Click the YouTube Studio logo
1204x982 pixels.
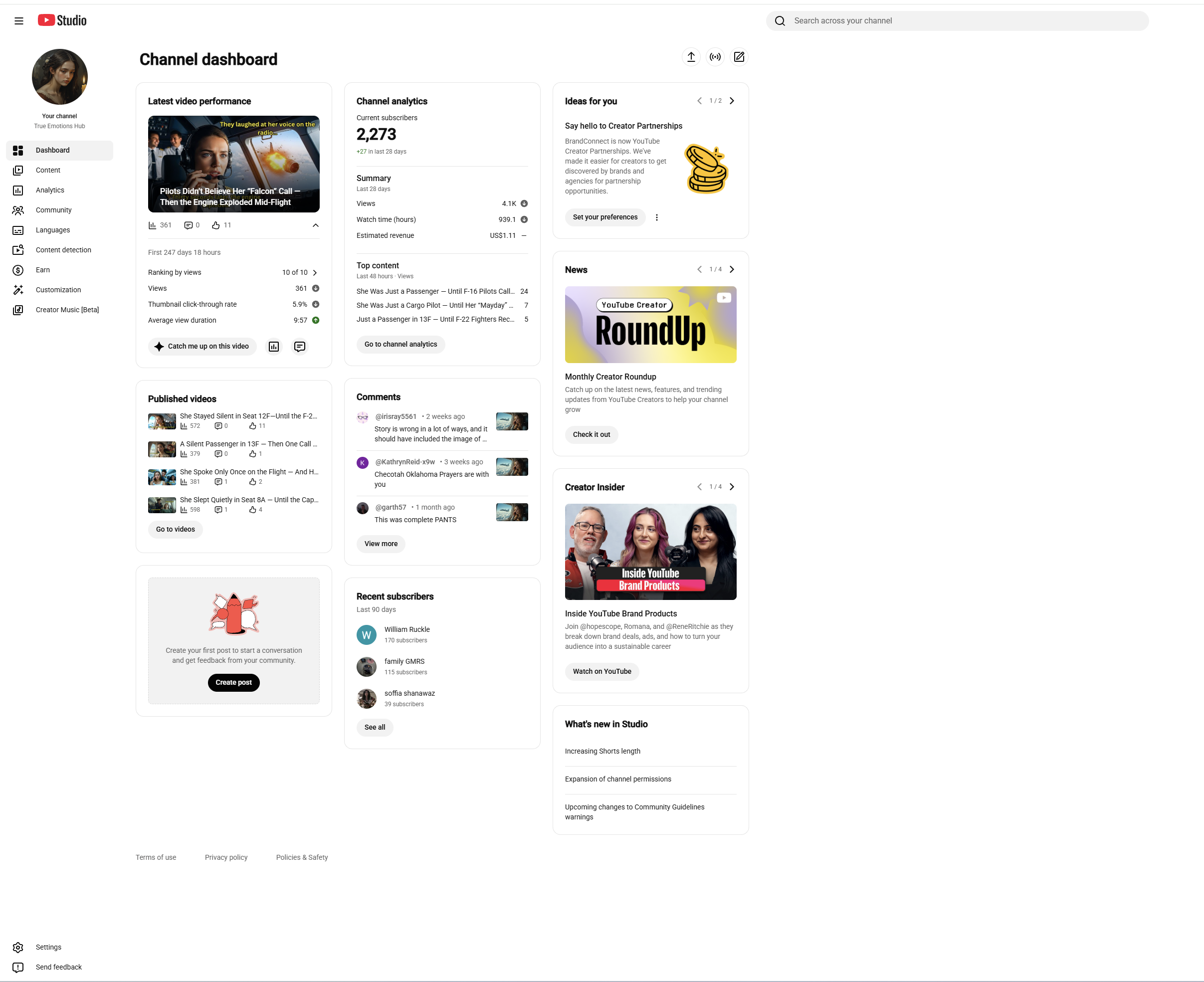[62, 20]
